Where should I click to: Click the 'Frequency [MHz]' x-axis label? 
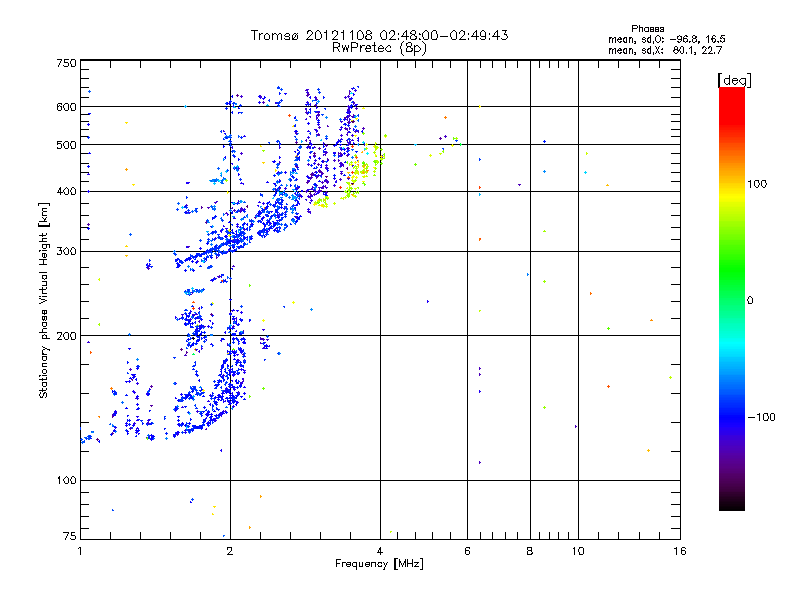point(379,564)
